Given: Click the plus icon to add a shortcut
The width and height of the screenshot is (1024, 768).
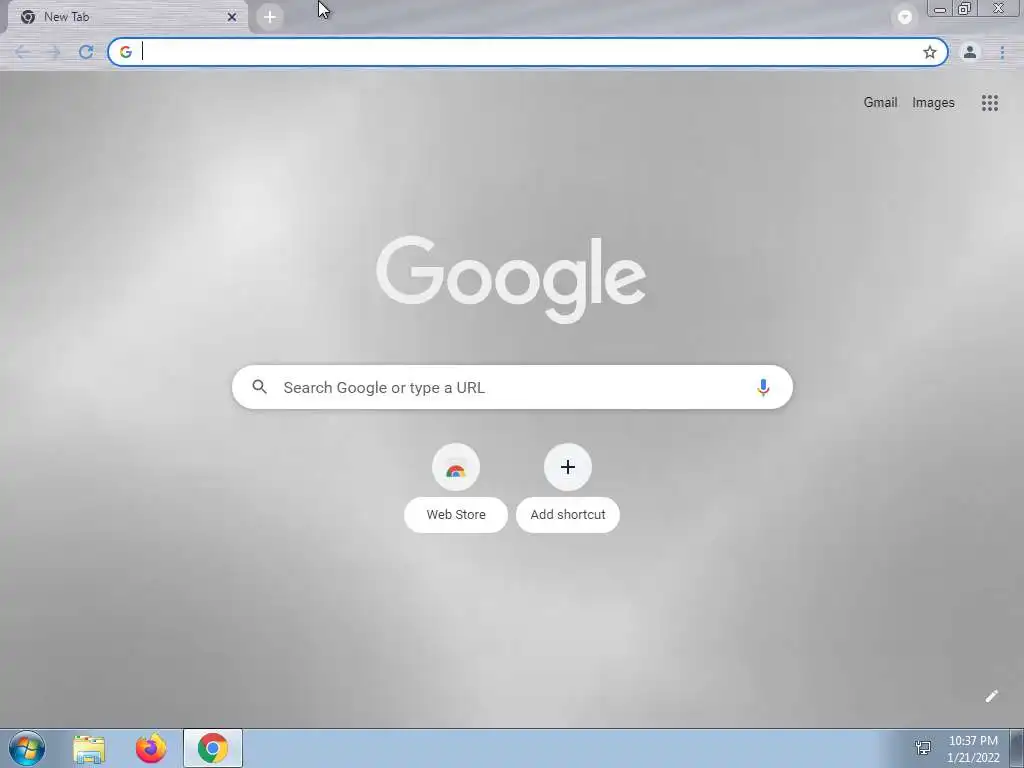Looking at the screenshot, I should tap(568, 467).
